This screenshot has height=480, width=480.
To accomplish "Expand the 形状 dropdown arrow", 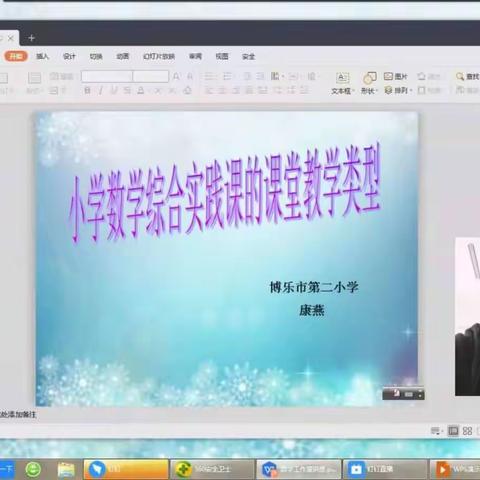I will (377, 91).
